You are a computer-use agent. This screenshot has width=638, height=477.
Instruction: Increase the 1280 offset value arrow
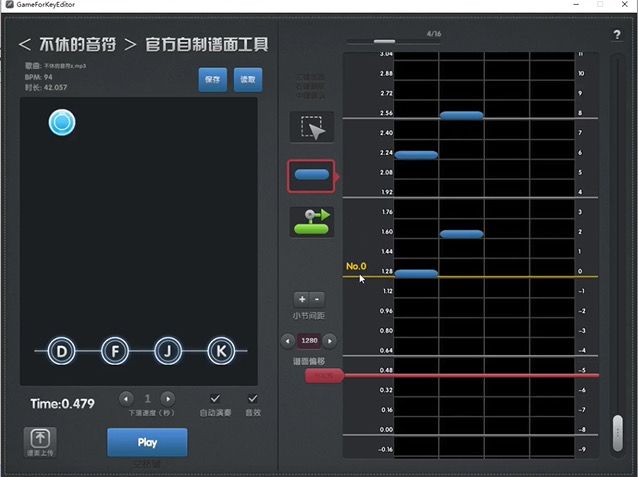click(x=330, y=341)
